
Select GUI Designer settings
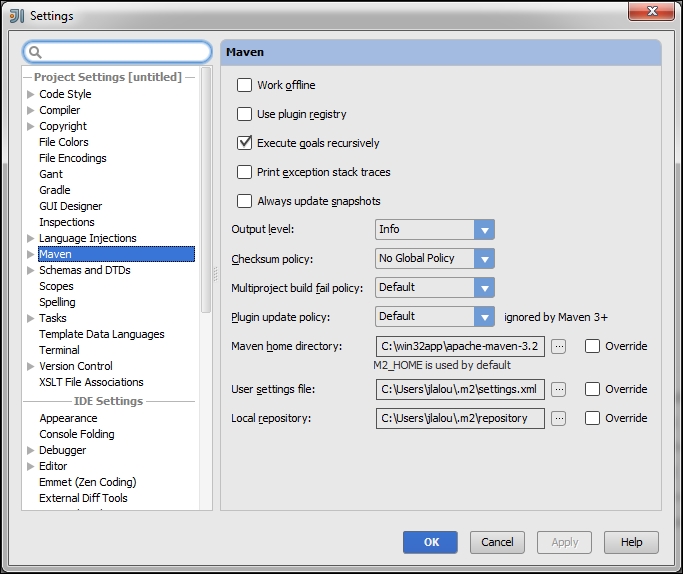pos(71,206)
